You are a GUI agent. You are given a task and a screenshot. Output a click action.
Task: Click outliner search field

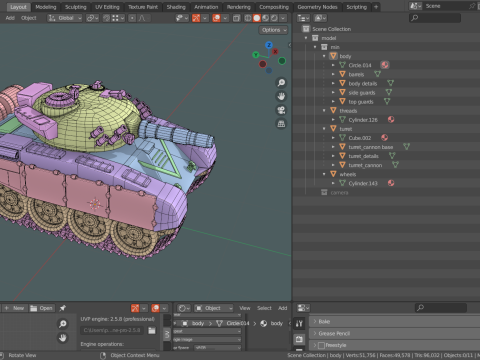pos(435,18)
